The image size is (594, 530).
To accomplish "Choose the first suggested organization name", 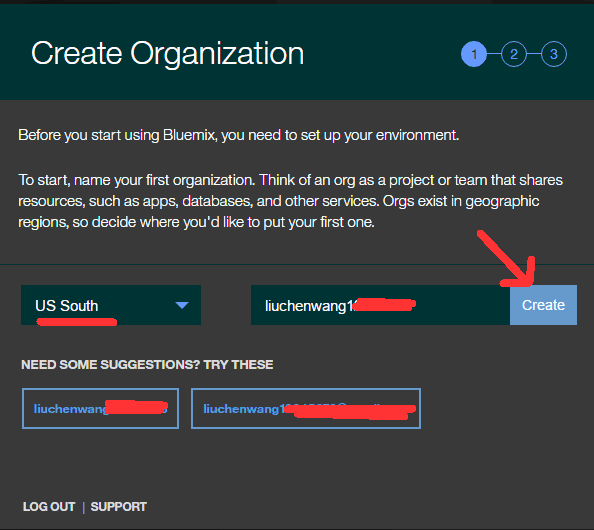I will point(100,408).
